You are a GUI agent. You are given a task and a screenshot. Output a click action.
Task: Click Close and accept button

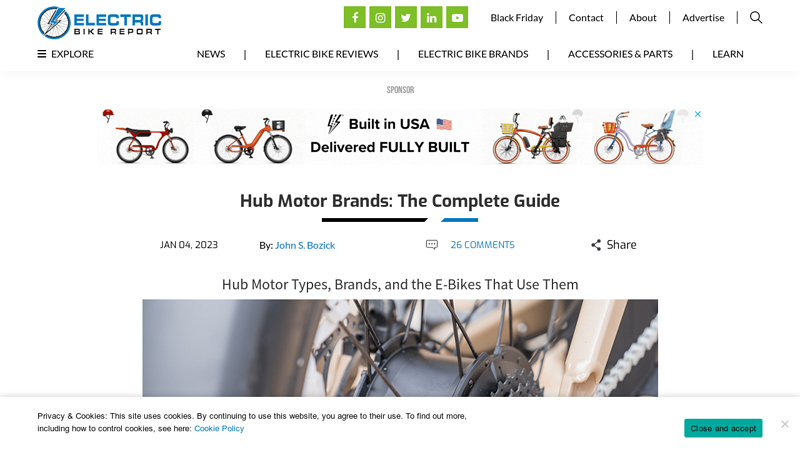(x=723, y=428)
